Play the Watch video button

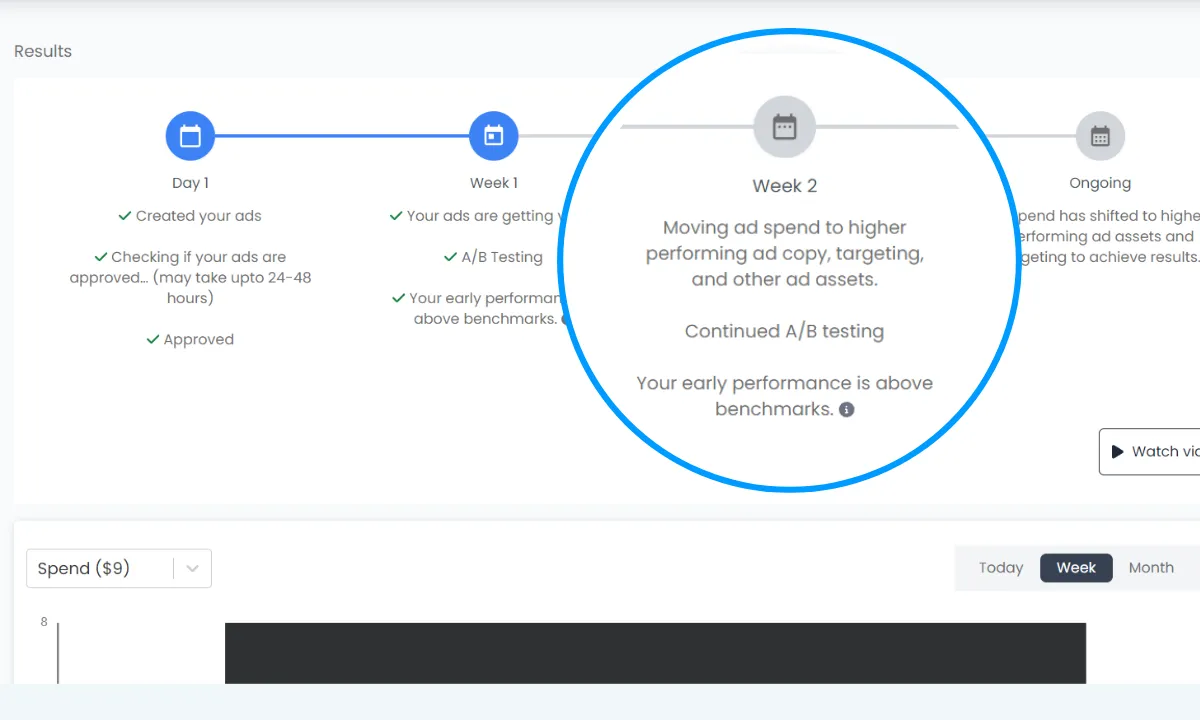1149,452
